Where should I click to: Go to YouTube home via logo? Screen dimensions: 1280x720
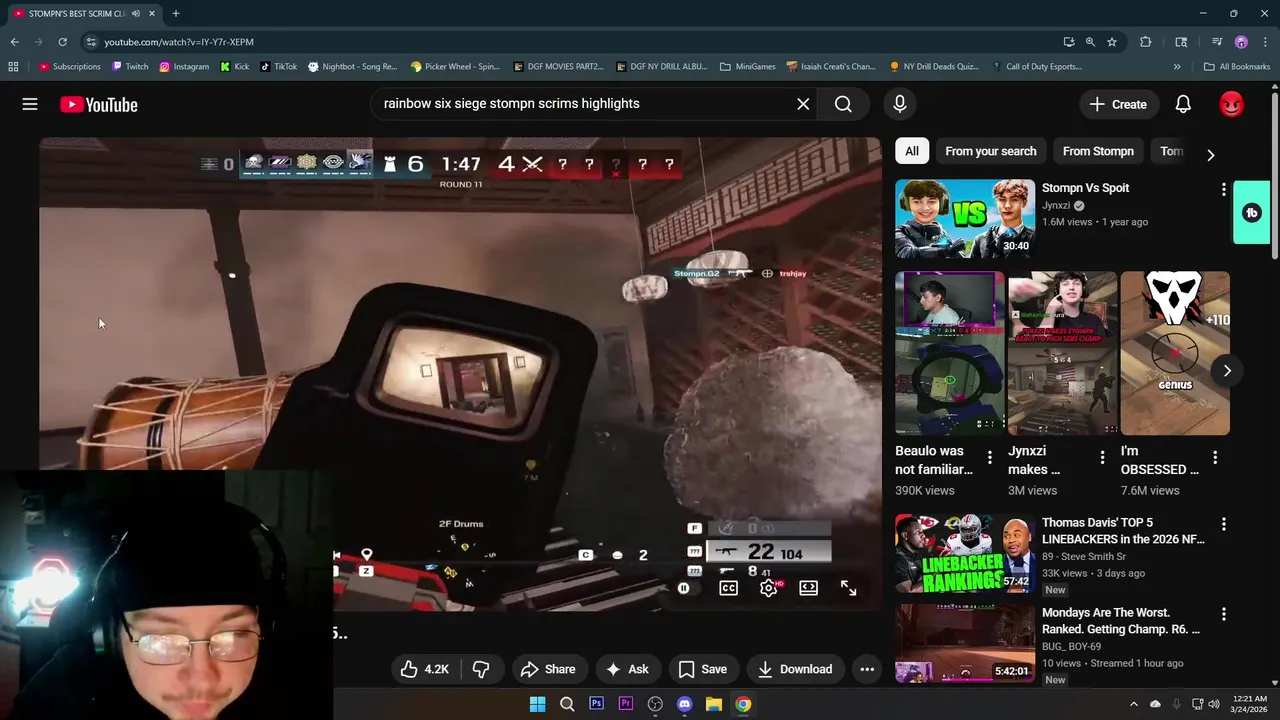coord(98,104)
